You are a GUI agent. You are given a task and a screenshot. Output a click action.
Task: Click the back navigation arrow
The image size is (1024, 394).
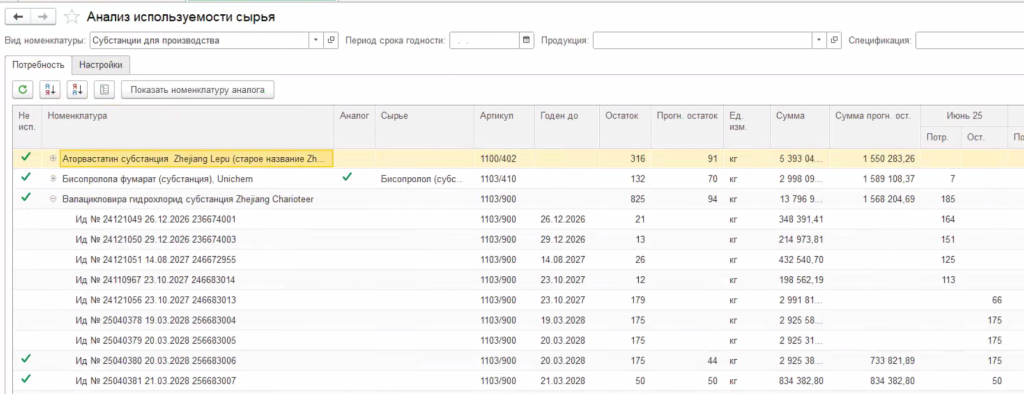point(18,17)
